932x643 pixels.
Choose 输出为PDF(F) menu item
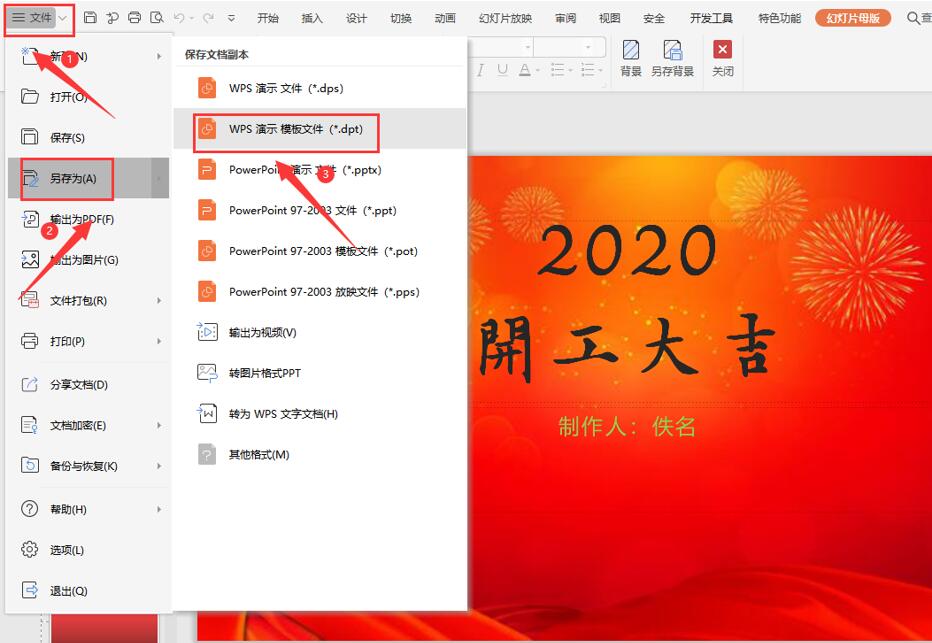tap(89, 219)
